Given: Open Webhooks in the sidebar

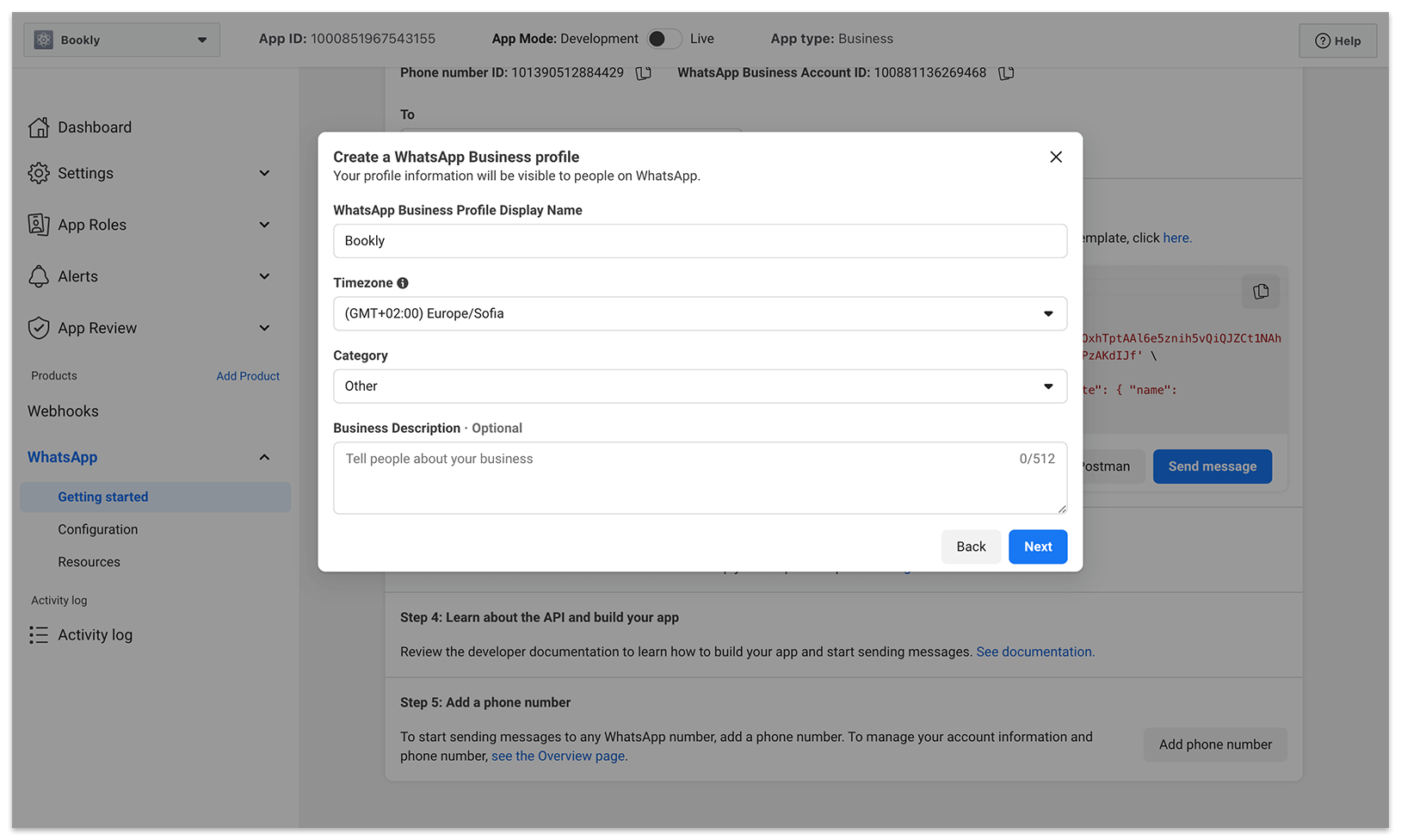Looking at the screenshot, I should (x=63, y=411).
